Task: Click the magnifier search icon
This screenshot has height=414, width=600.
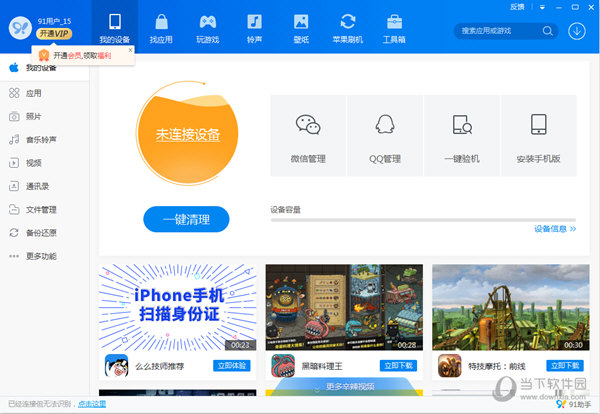Action: (548, 31)
